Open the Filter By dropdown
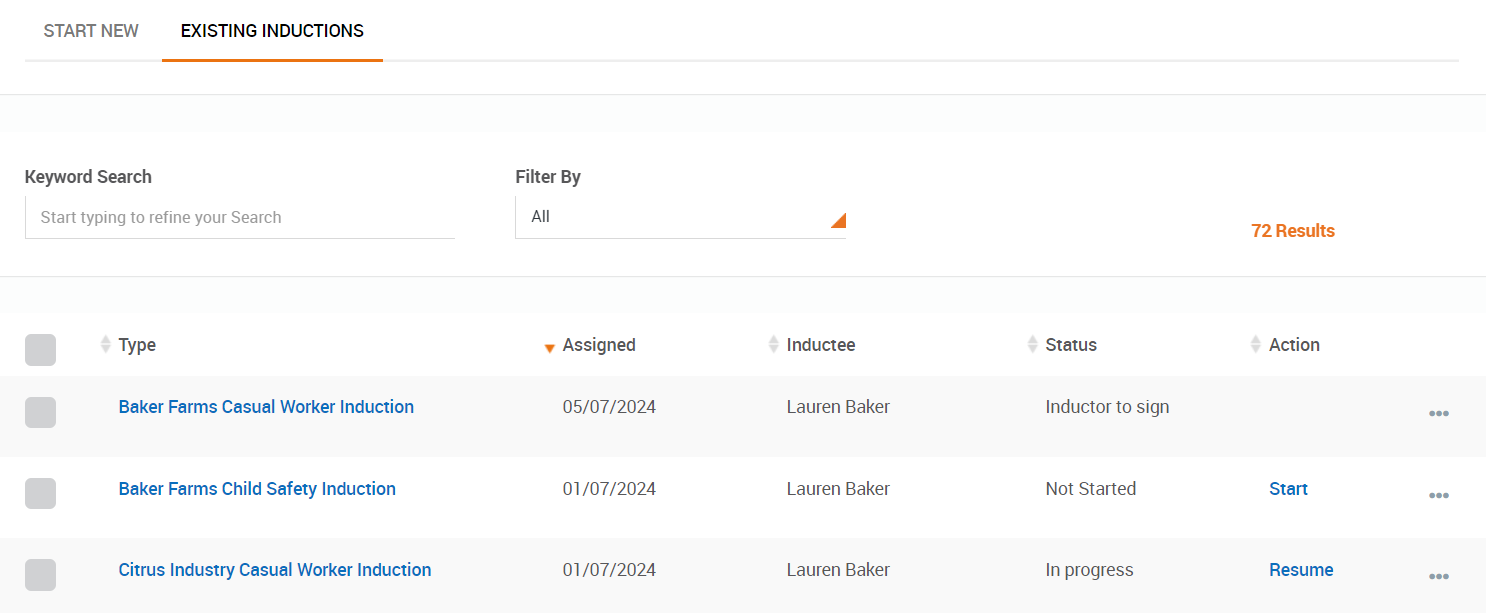1486x613 pixels. [x=681, y=217]
